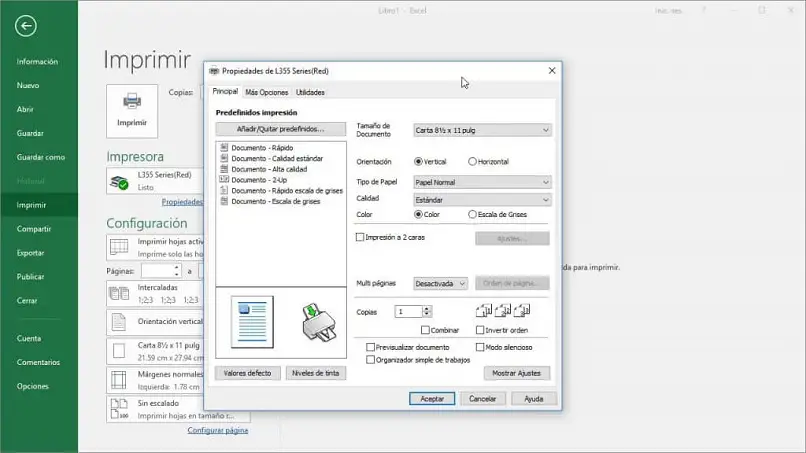Click the Propiedades link under printer

coord(182,202)
